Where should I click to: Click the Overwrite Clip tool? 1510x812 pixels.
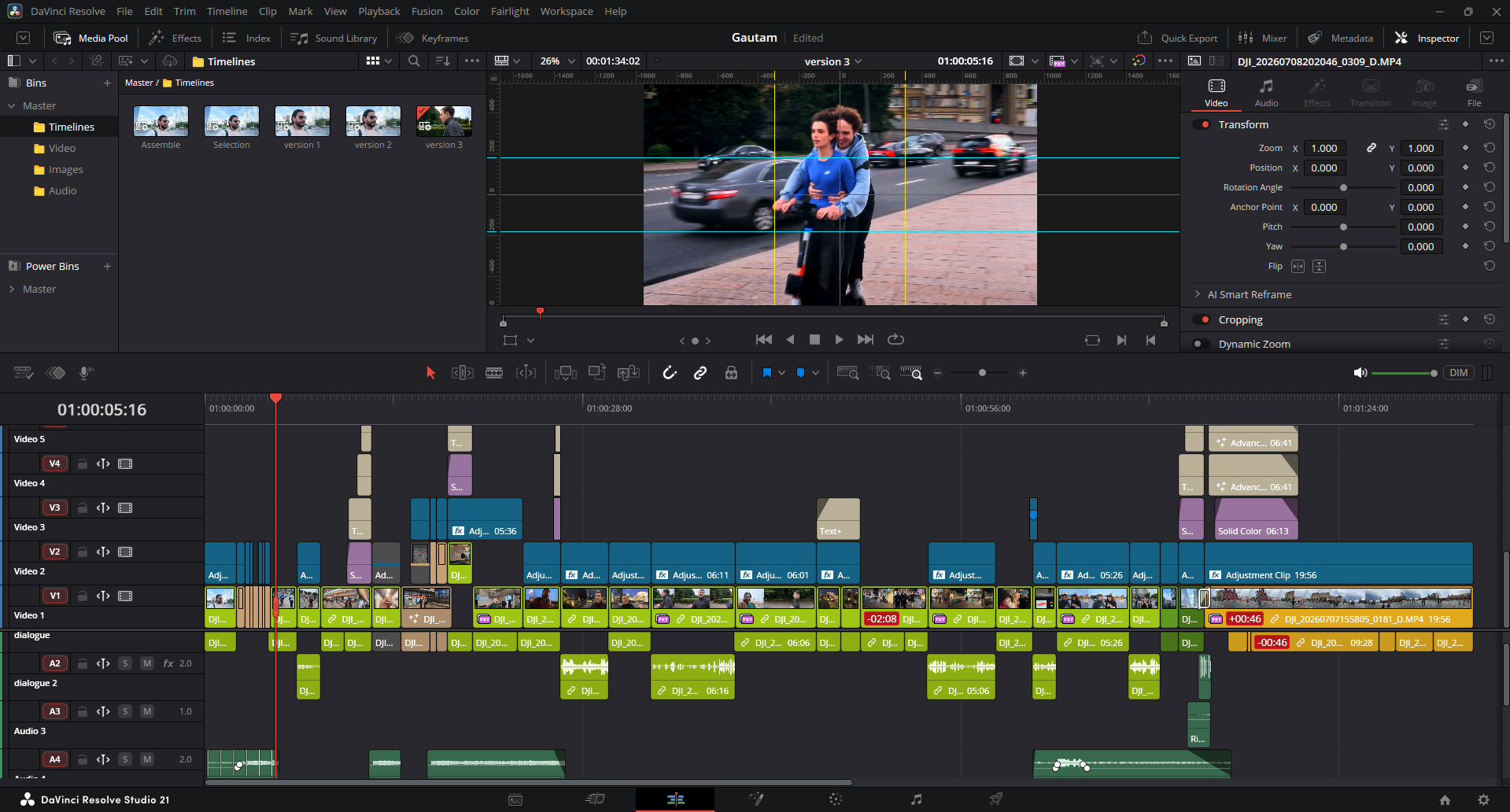(597, 373)
